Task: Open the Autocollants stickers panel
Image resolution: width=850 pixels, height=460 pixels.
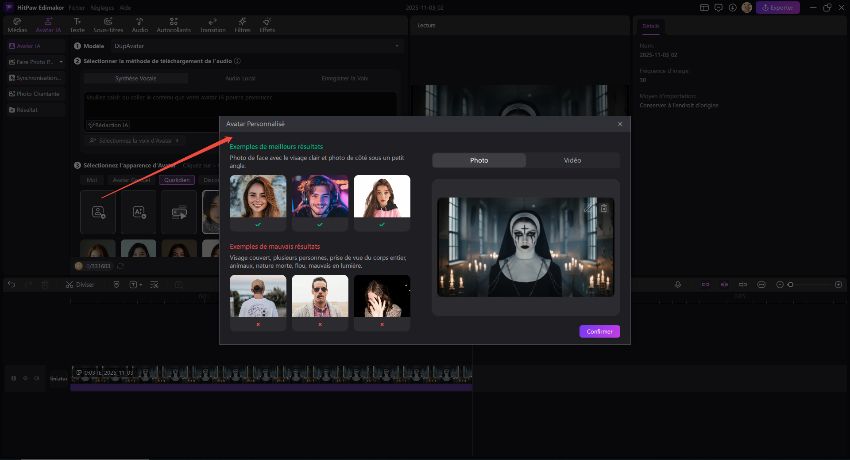Action: point(174,24)
